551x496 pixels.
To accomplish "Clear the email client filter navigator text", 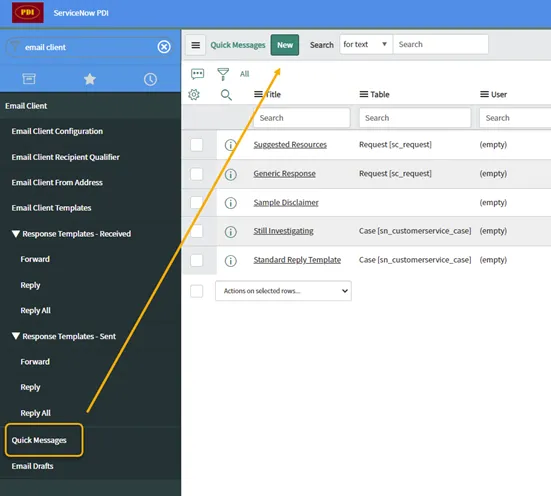I will 164,47.
